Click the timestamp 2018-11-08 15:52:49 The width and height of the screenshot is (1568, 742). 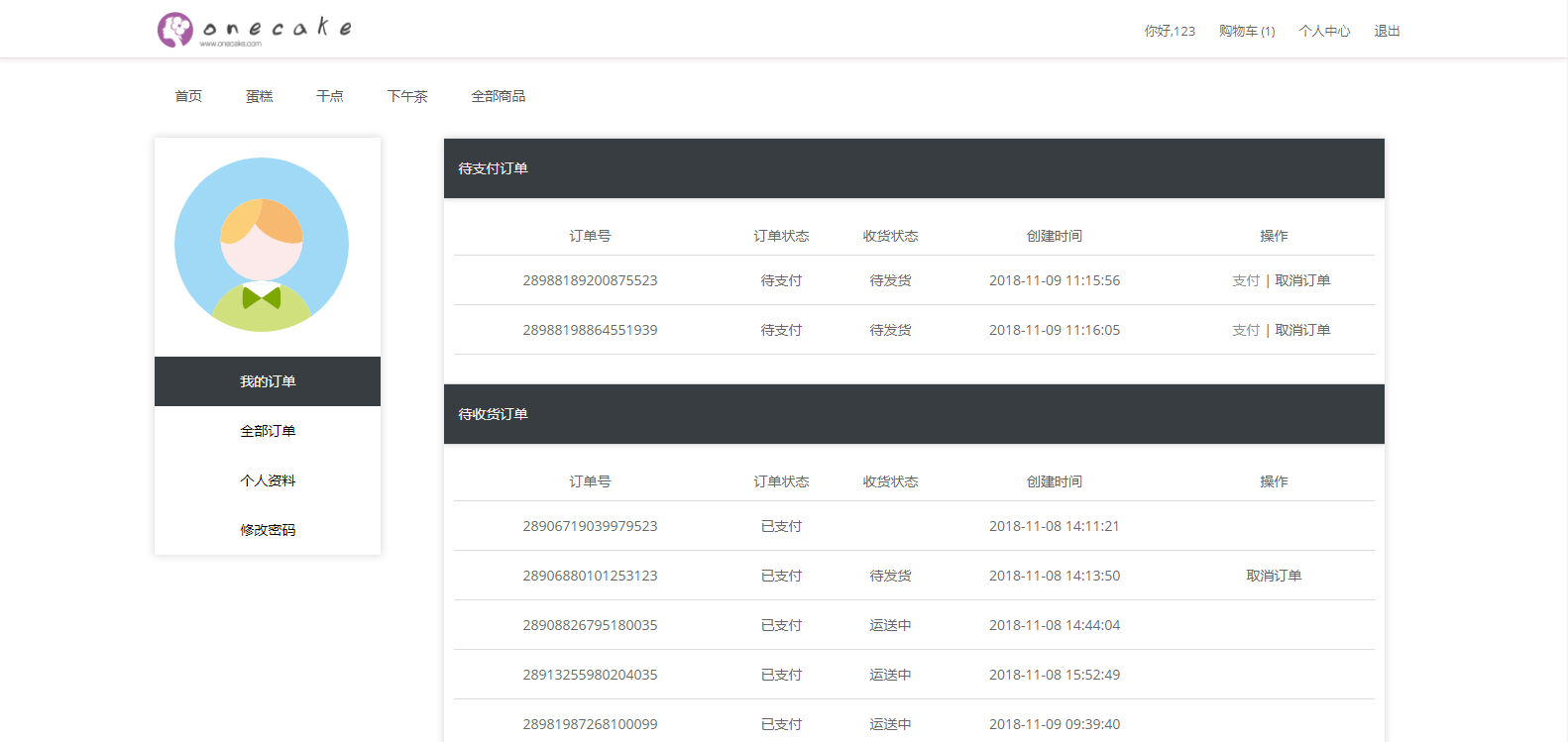point(1055,675)
